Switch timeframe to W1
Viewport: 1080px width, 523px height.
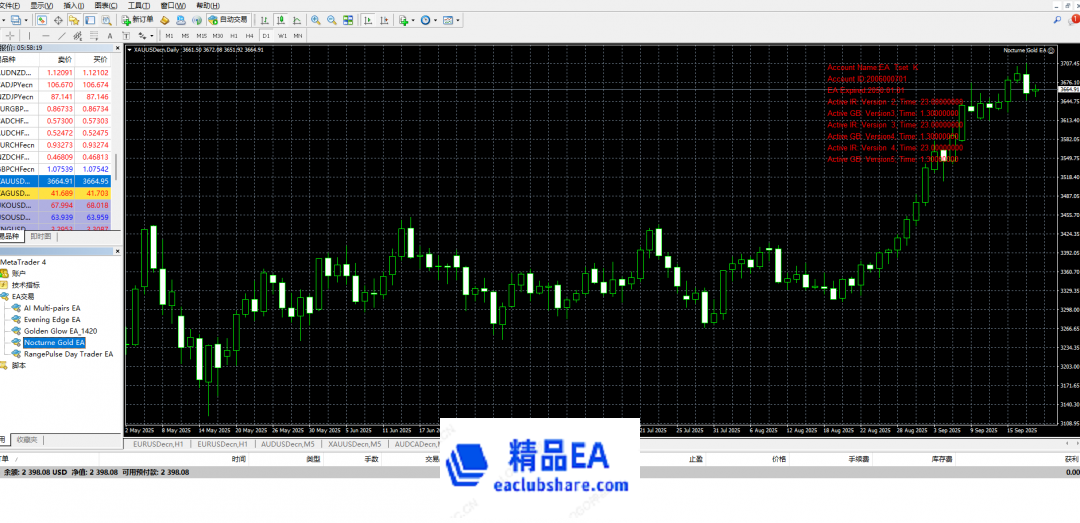[x=282, y=35]
